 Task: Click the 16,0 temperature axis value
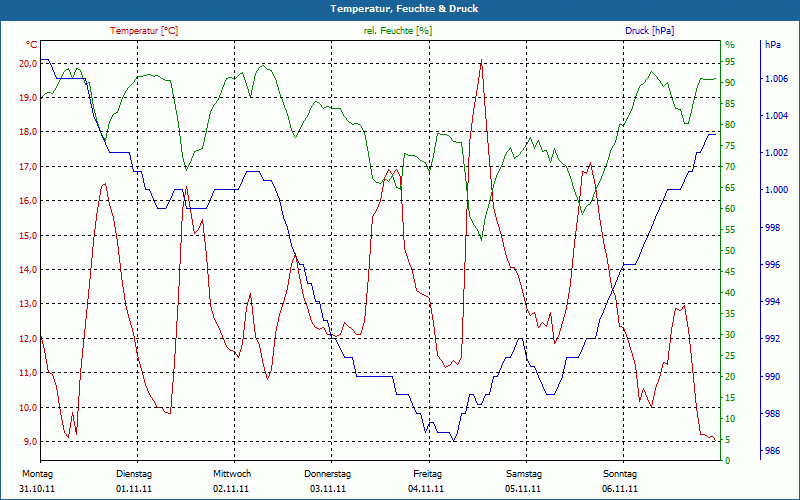coord(29,201)
